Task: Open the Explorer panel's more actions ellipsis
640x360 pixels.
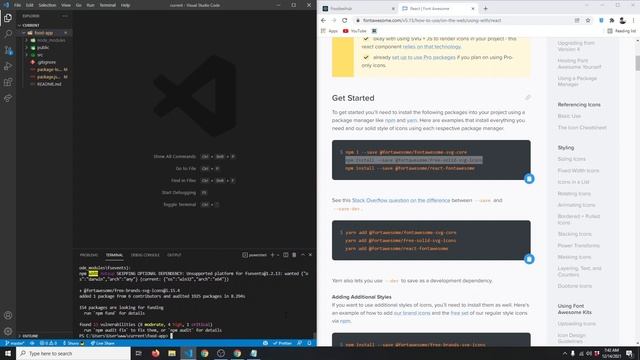Action: click(x=64, y=16)
